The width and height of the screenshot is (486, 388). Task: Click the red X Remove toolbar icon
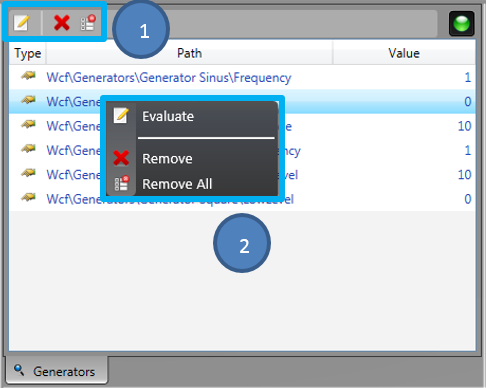tap(62, 23)
